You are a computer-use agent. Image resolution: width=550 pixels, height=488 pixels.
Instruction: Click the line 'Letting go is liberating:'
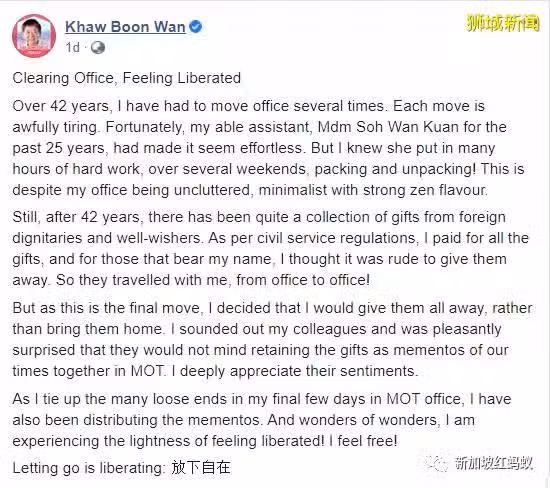point(89,468)
